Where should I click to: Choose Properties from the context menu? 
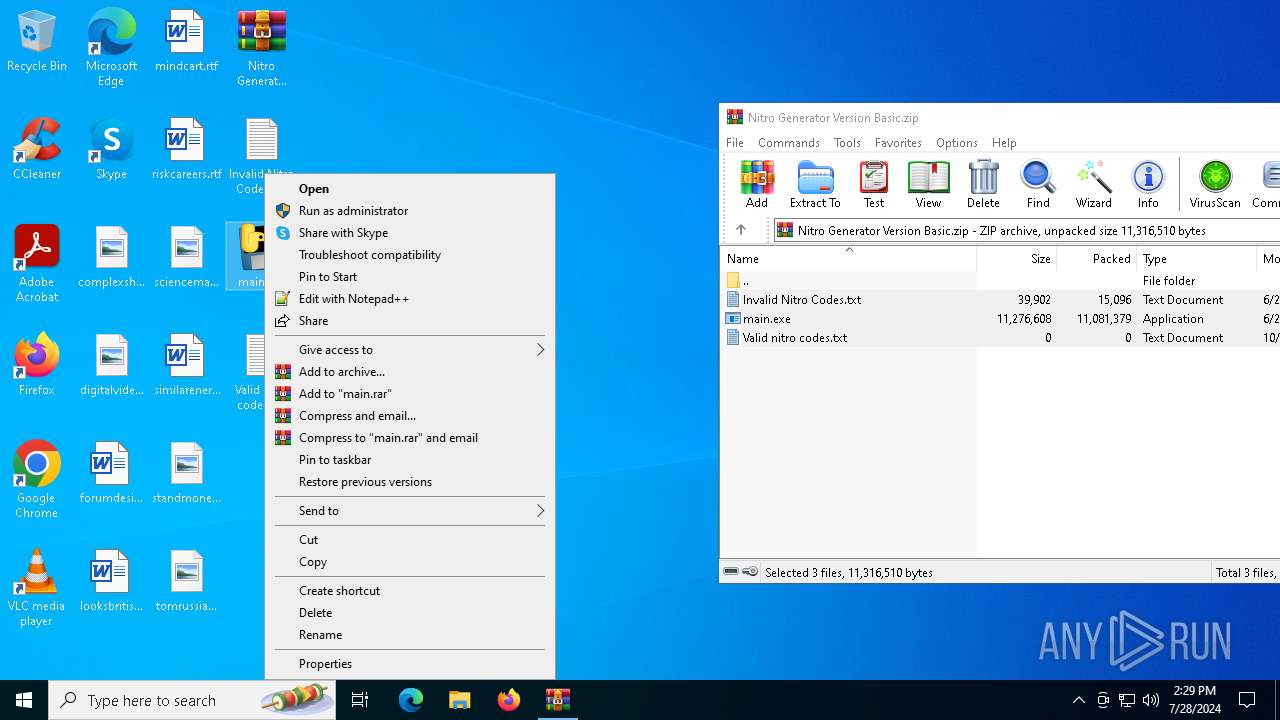pyautogui.click(x=410, y=664)
